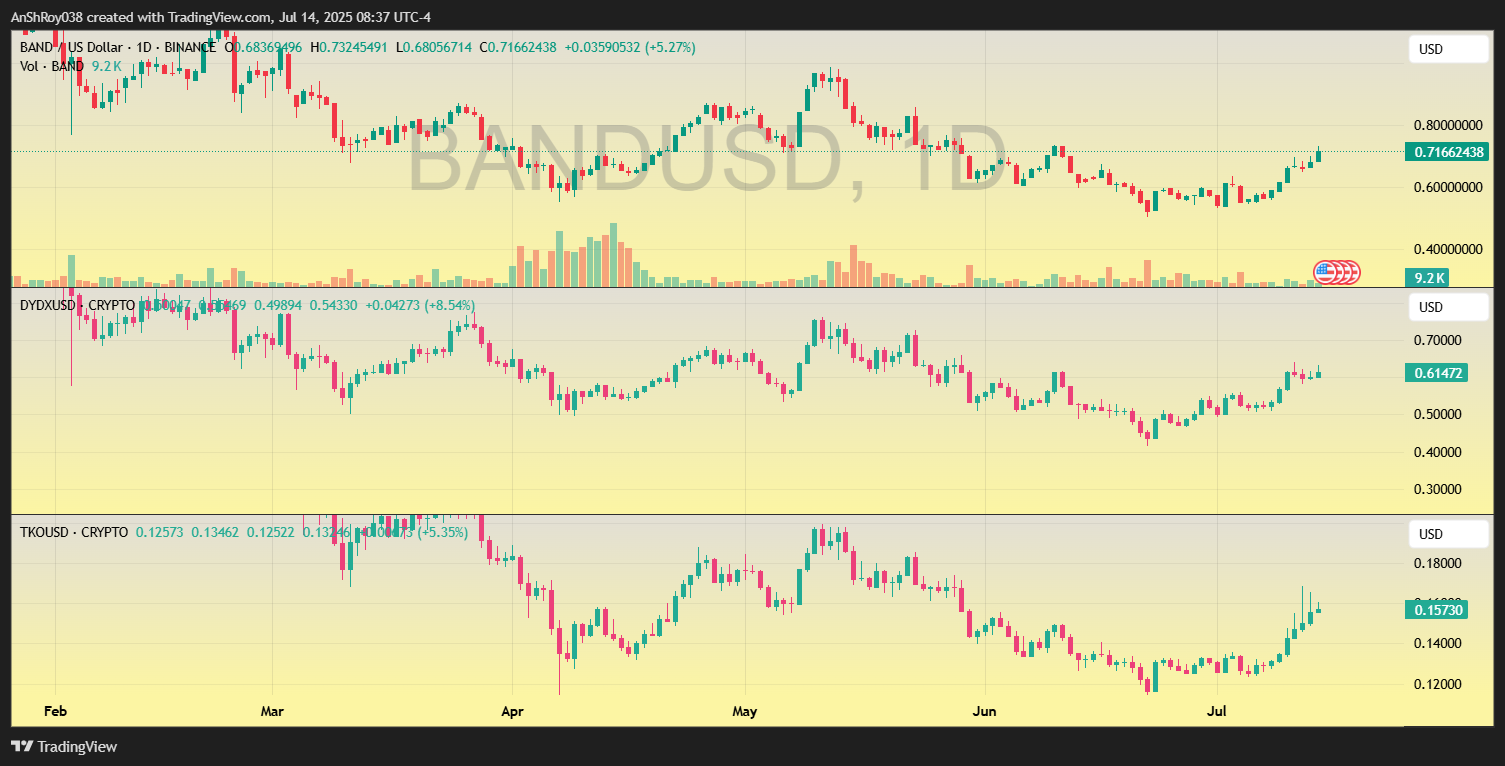Screen dimensions: 1505x766
Task: Select the TKOUSD · CRYPTO legend label
Action: coord(74,532)
